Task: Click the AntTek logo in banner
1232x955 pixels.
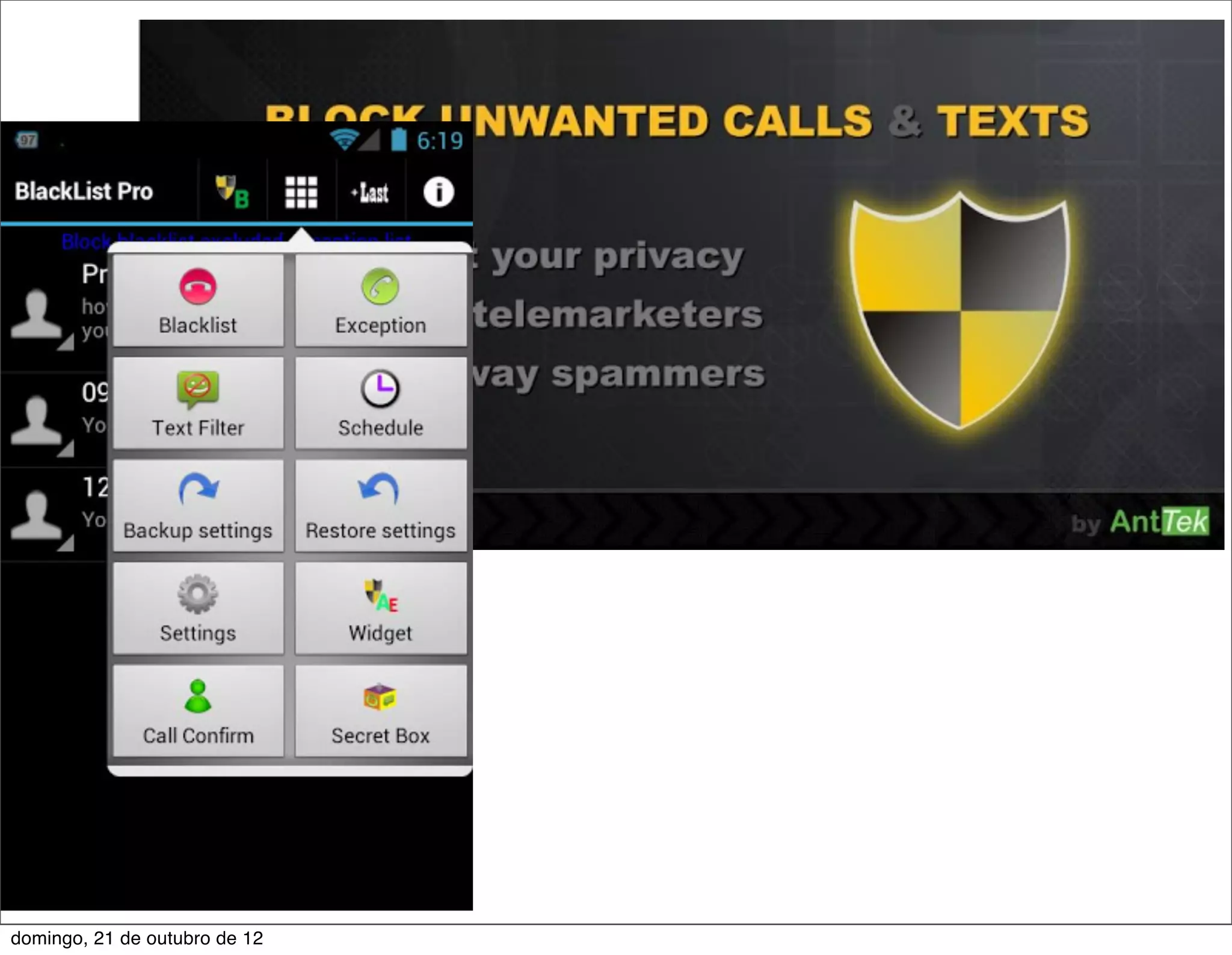Action: click(x=1158, y=521)
